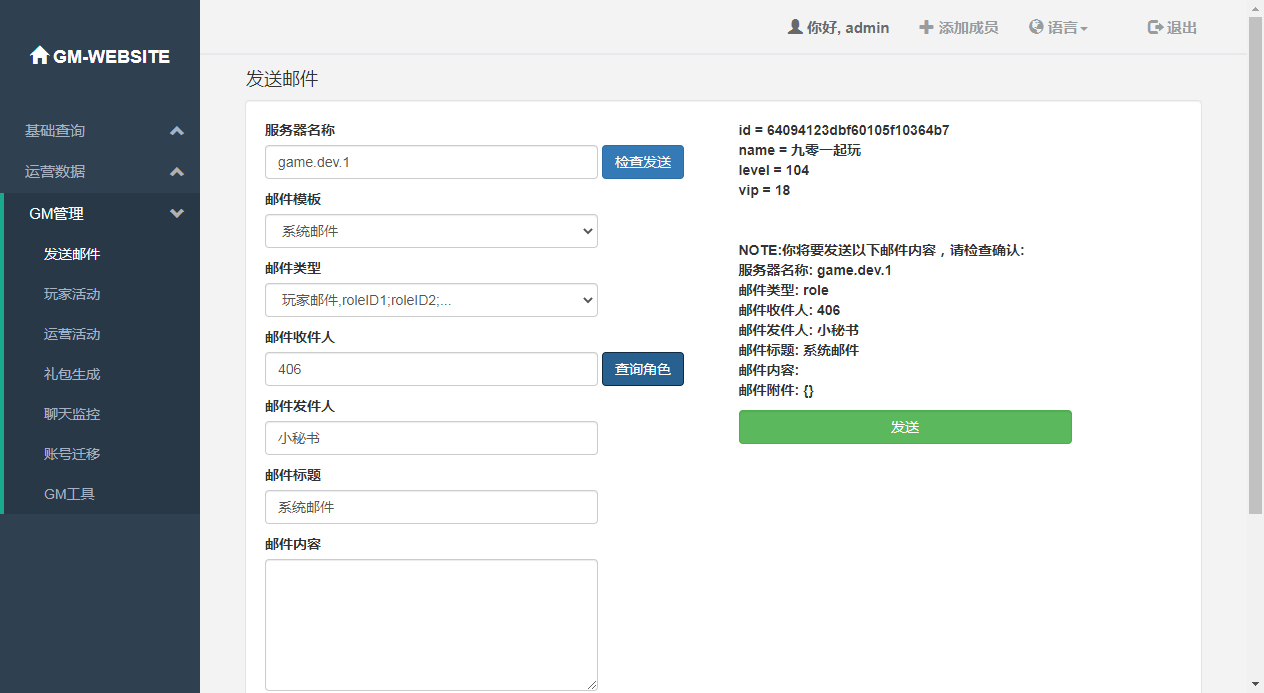This screenshot has width=1264, height=693.
Task: Click the plus icon for 添加成员
Action: tap(926, 27)
